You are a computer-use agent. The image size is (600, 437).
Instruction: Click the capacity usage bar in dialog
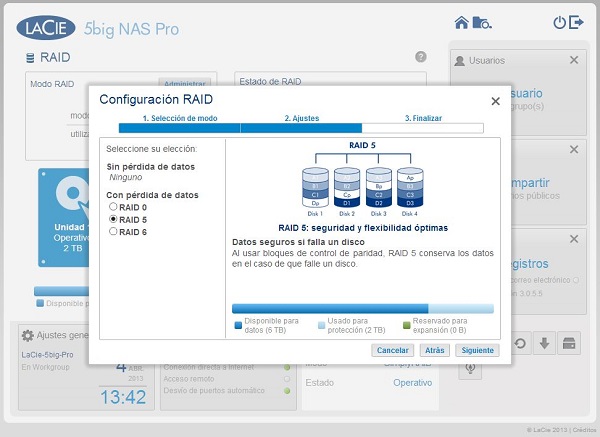point(363,308)
